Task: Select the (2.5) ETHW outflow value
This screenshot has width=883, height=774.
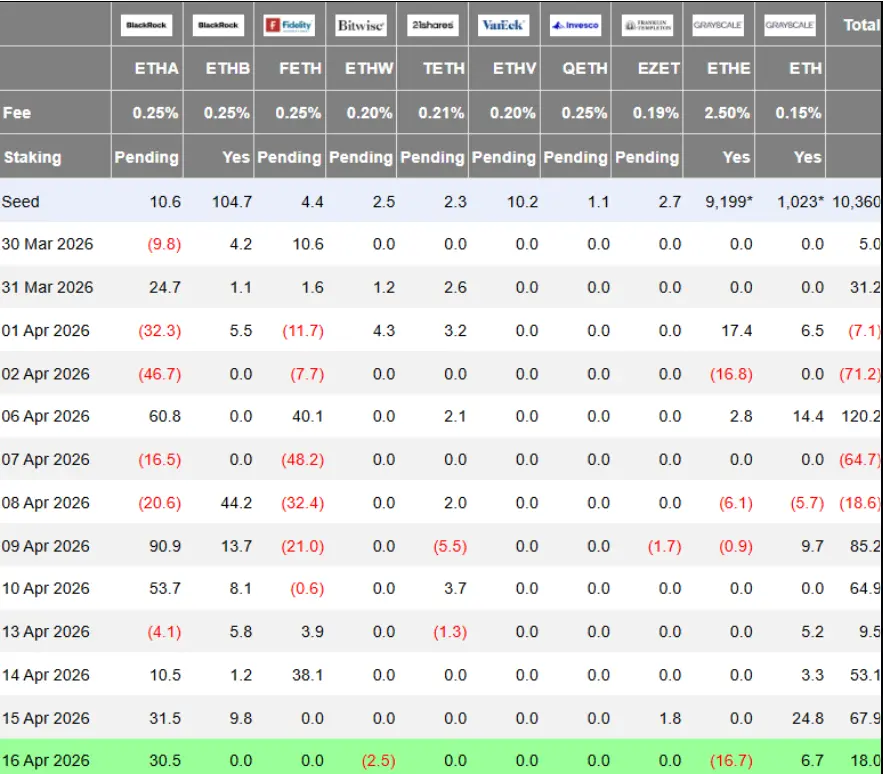Action: pos(378,761)
